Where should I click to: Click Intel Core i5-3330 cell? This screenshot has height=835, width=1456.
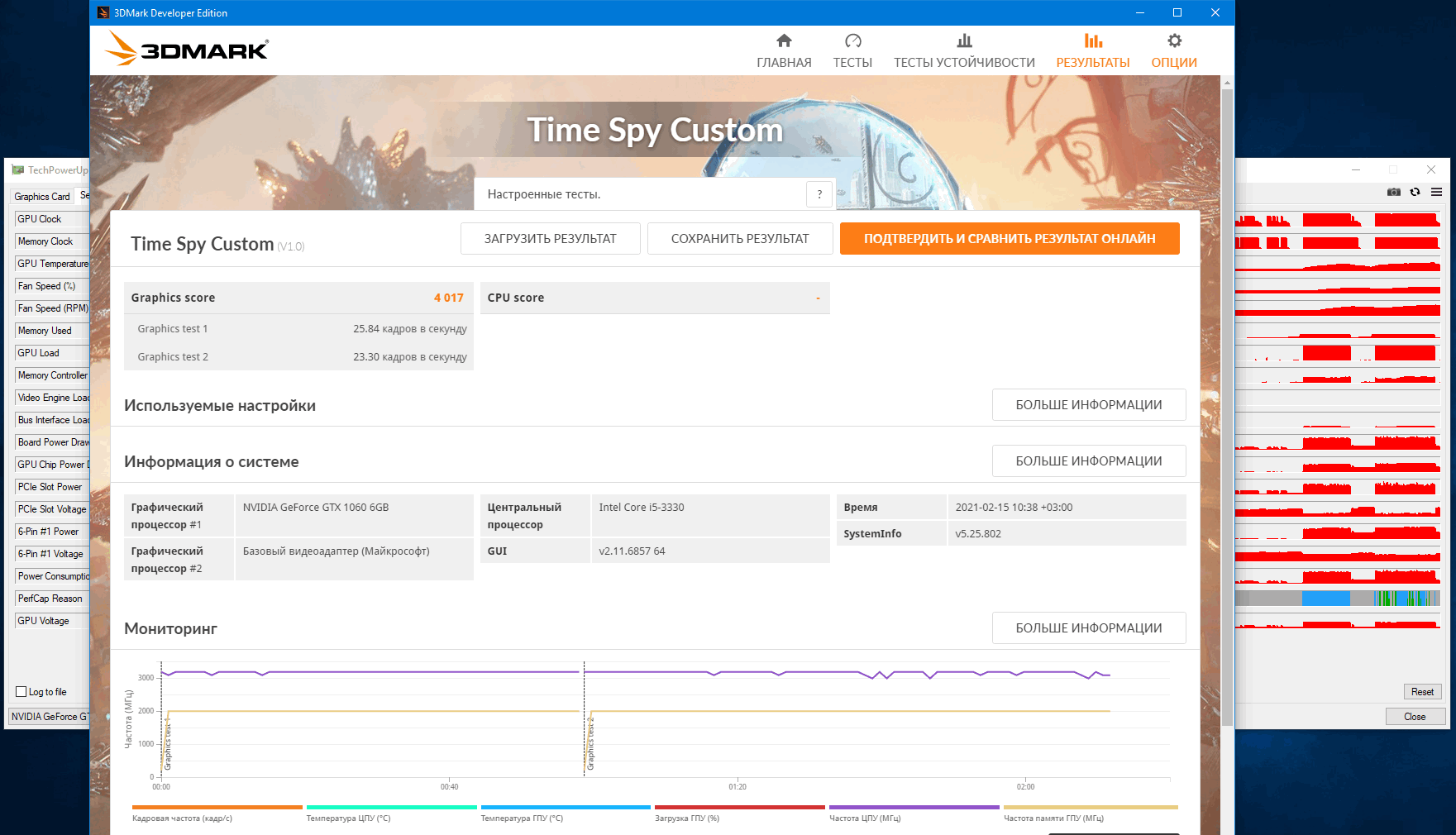pyautogui.click(x=711, y=516)
